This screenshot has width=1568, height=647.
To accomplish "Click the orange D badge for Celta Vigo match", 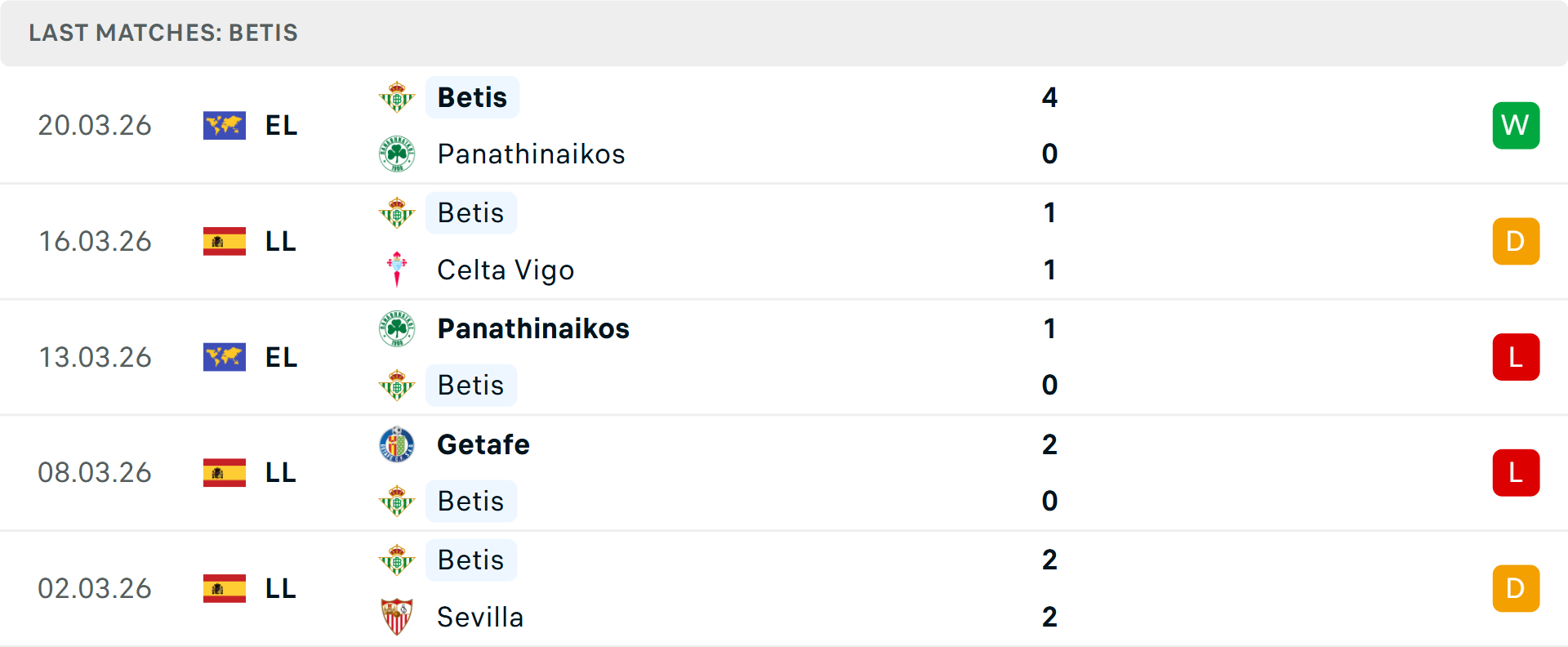I will tap(1516, 242).
